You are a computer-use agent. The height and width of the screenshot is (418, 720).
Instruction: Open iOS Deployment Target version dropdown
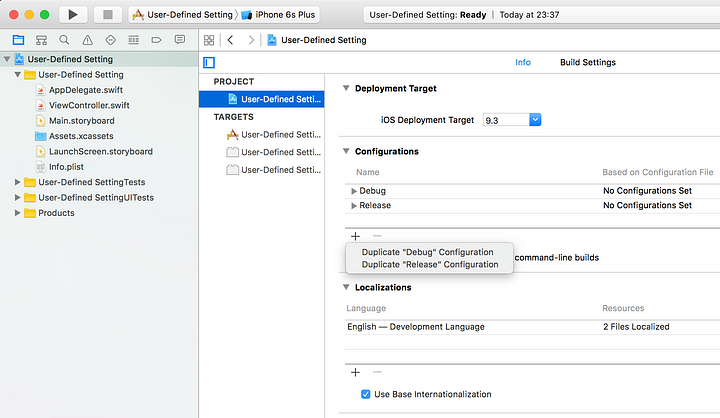(x=535, y=120)
